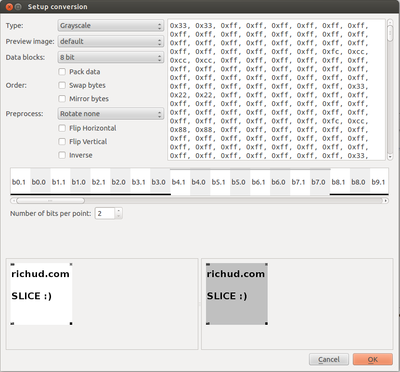
Task: Enable the Pack data checkbox
Action: 62,72
